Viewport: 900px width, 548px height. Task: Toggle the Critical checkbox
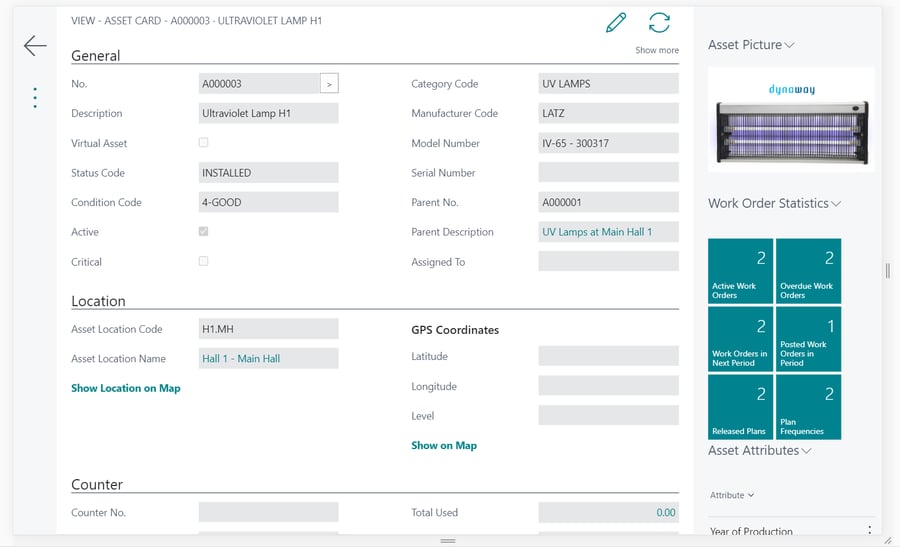click(x=203, y=261)
